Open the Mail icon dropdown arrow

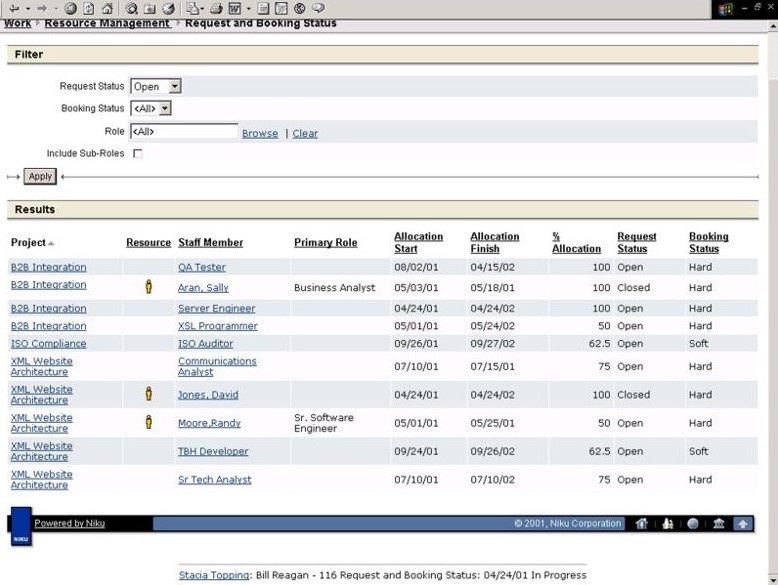(x=202, y=9)
